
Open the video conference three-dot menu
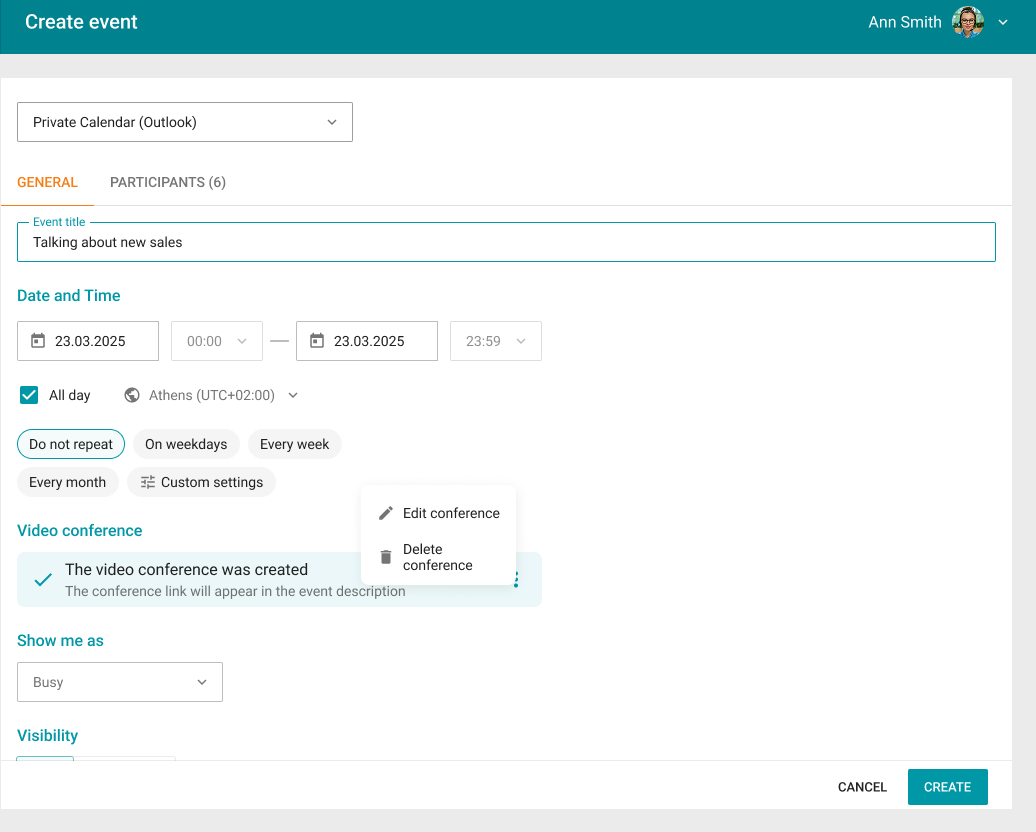click(x=517, y=580)
